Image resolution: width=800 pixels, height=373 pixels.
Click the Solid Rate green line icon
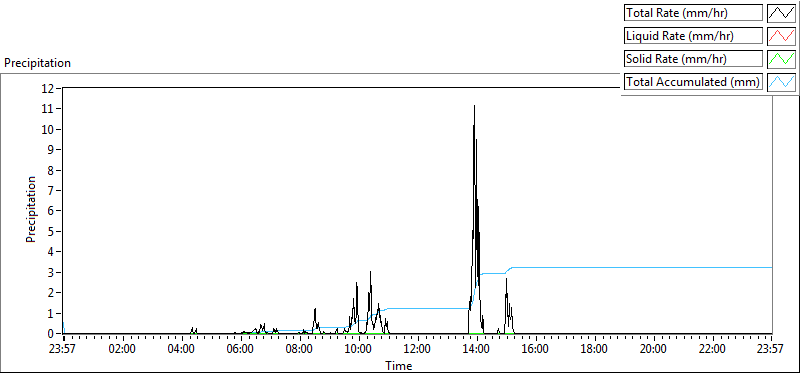tap(781, 59)
